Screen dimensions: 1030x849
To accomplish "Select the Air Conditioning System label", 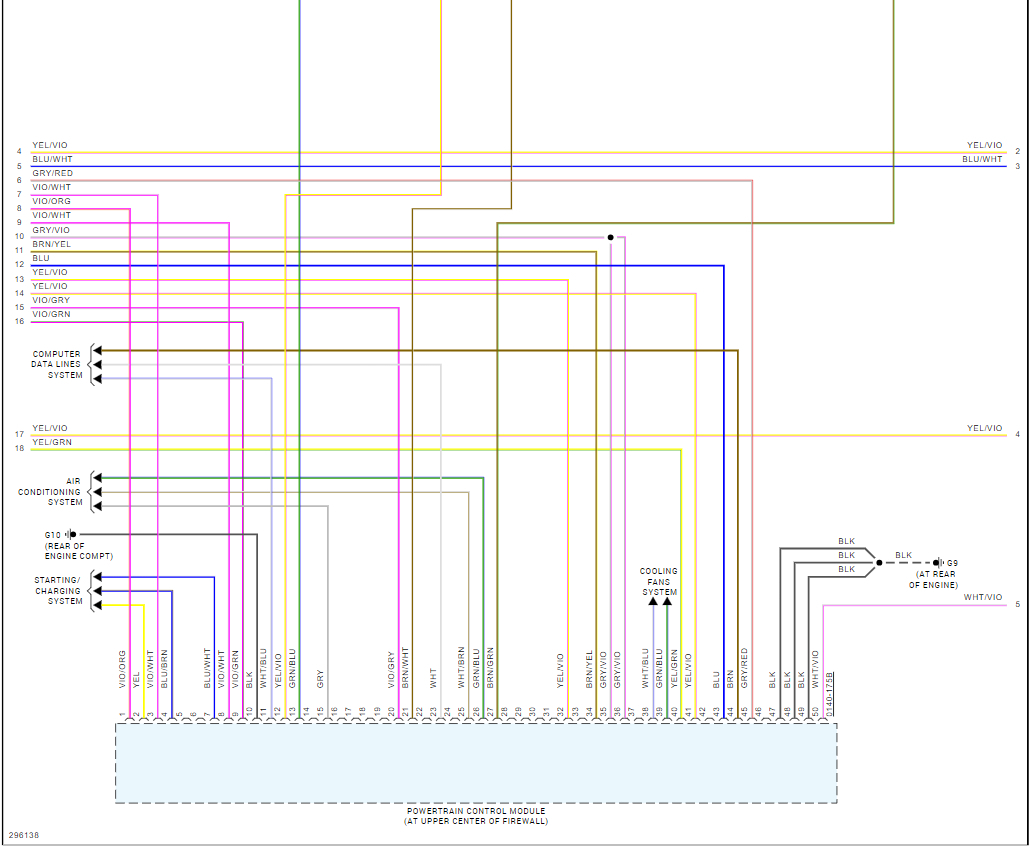I will click(50, 492).
